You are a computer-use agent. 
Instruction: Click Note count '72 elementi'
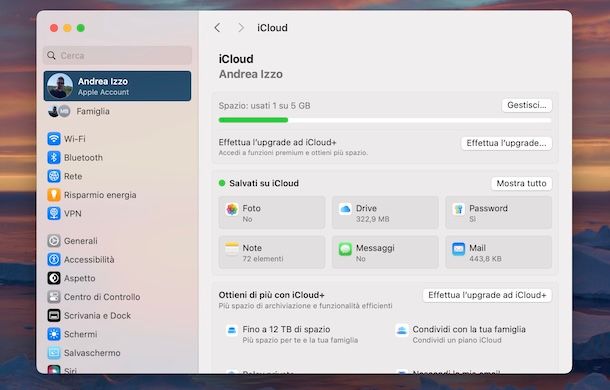(263, 258)
